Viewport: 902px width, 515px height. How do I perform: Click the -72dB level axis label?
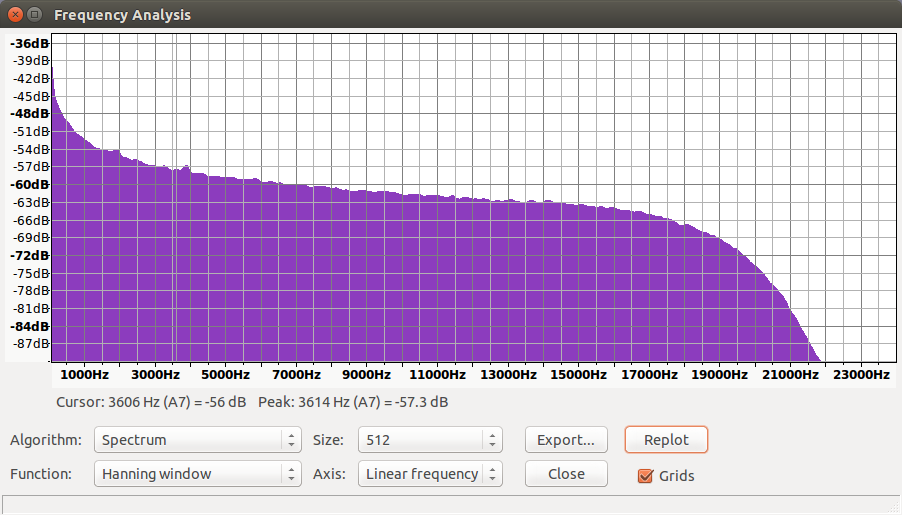click(29, 255)
